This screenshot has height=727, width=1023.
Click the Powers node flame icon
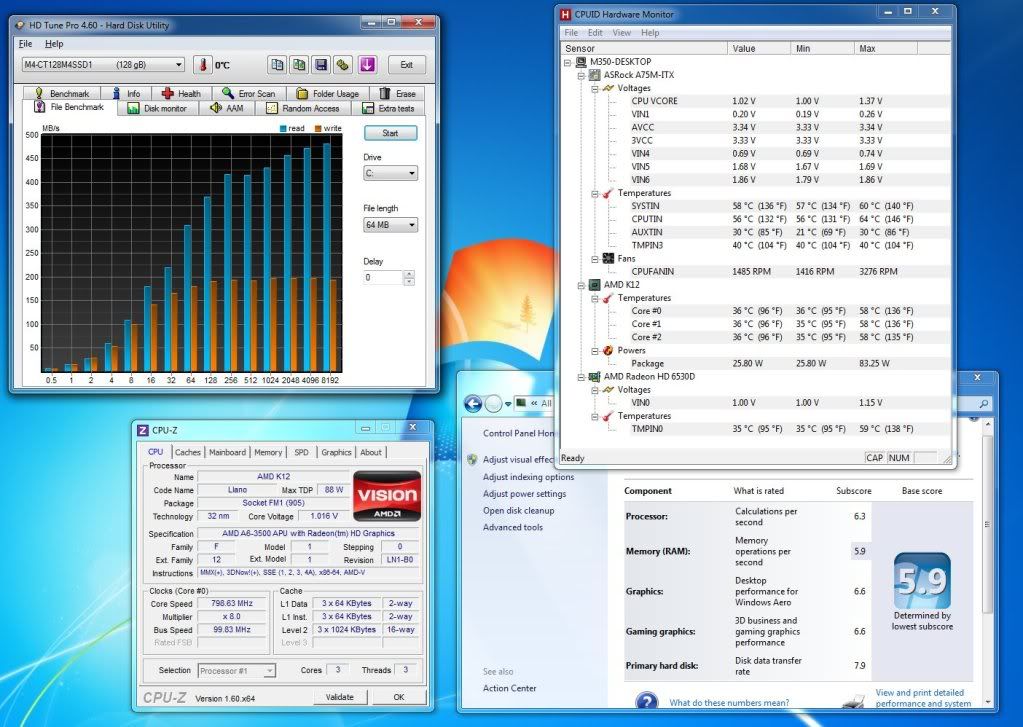click(x=608, y=350)
